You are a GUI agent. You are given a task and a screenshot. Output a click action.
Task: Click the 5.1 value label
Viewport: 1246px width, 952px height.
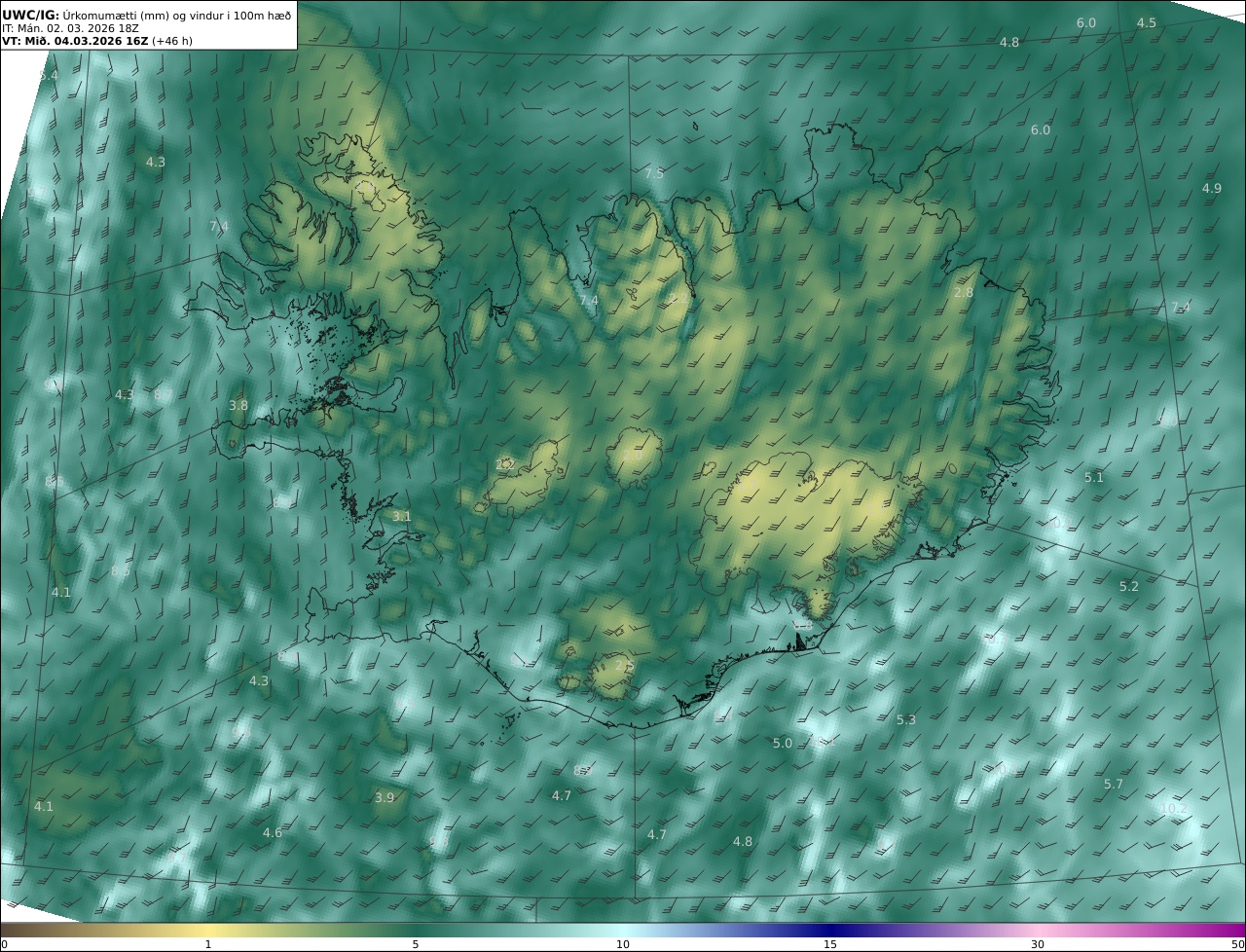point(1094,477)
